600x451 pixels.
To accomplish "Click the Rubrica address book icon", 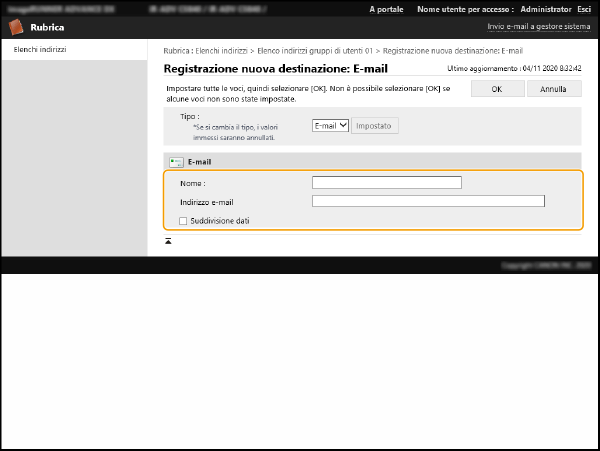I will tap(17, 27).
